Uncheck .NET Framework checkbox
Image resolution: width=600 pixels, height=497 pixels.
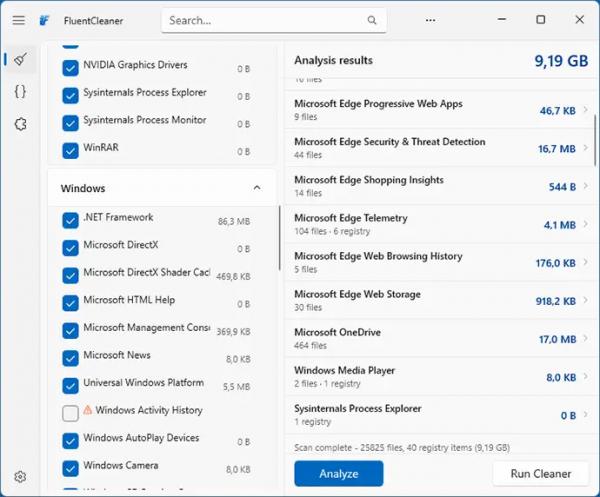click(x=70, y=221)
